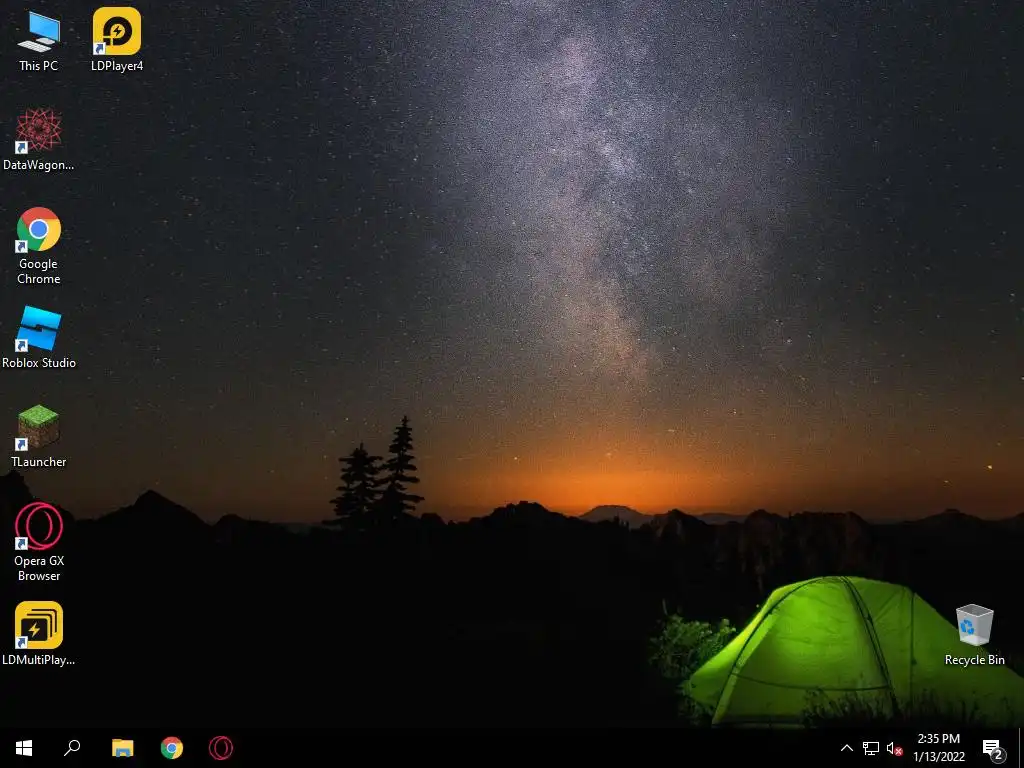Select the Opera GX Browser desktop shortcut
1024x768 pixels.
click(39, 543)
